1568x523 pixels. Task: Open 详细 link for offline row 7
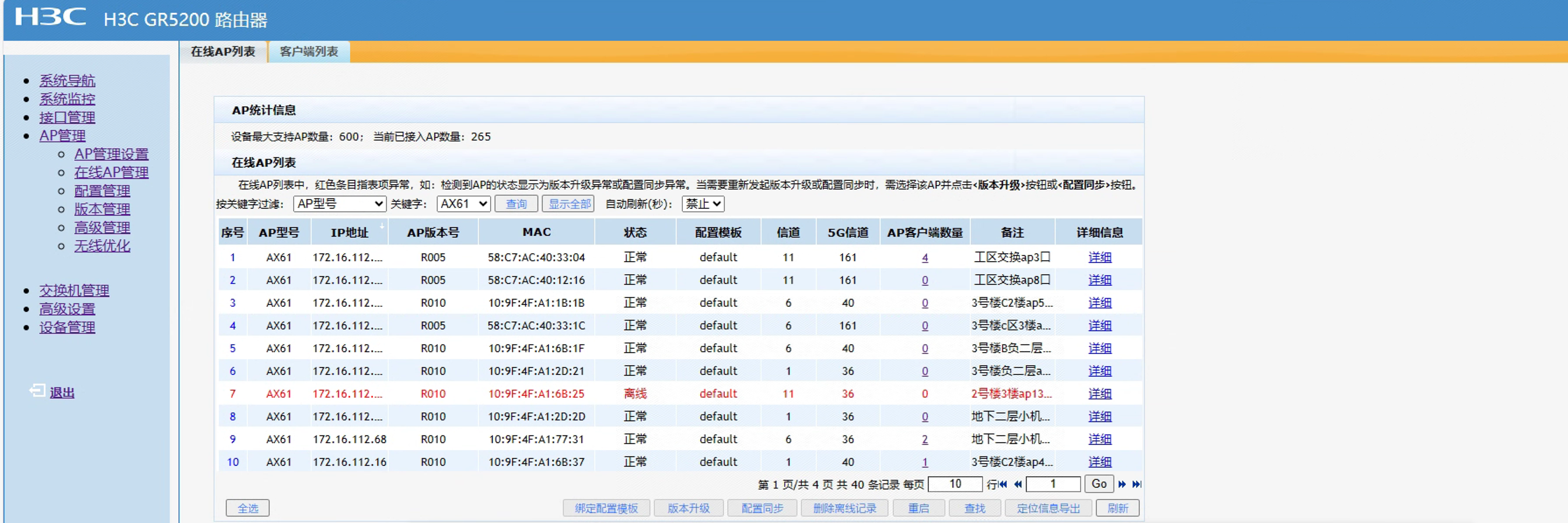click(1099, 394)
